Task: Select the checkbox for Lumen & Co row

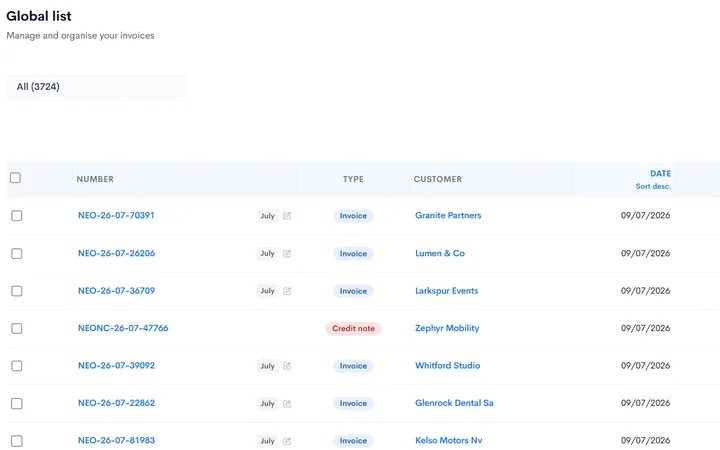Action: pyautogui.click(x=17, y=253)
